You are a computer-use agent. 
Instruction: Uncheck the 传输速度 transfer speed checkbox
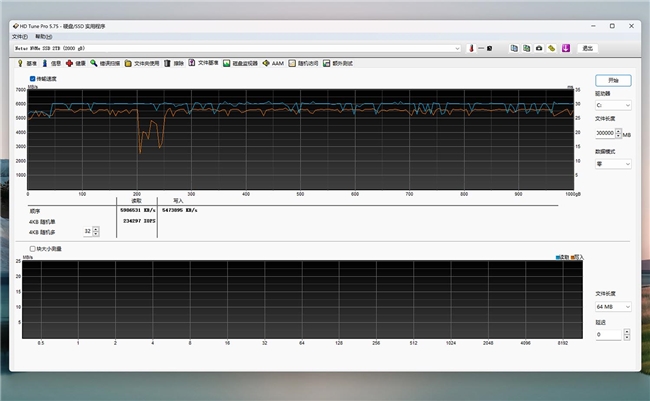(32, 79)
